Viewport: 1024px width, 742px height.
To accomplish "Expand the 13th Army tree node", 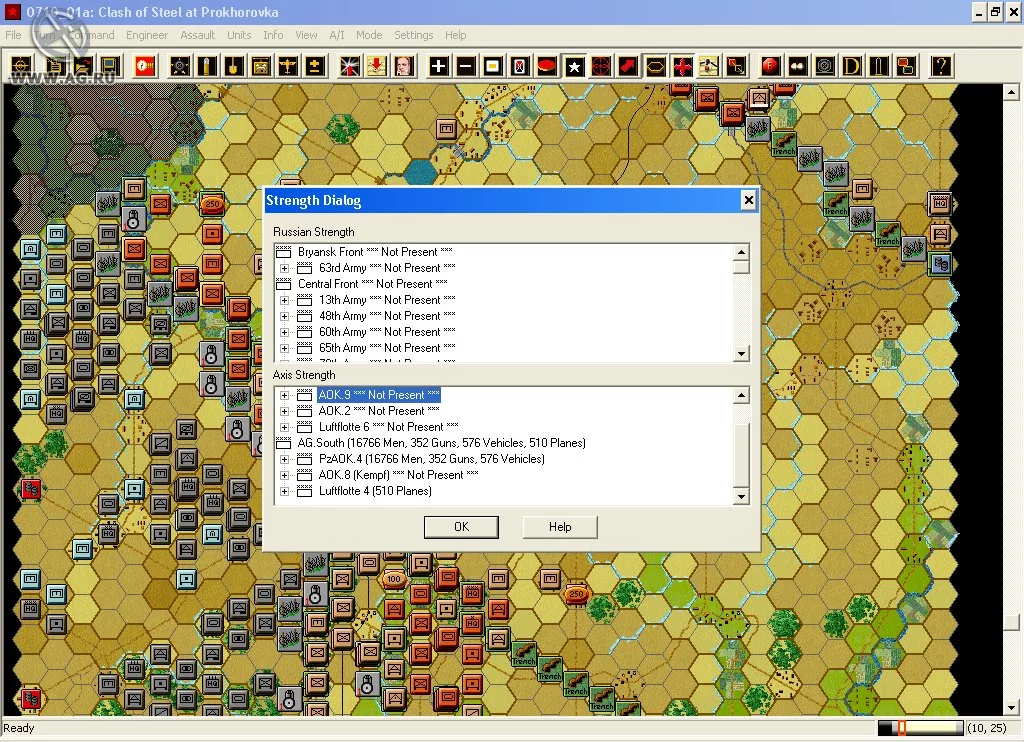I will [x=284, y=300].
